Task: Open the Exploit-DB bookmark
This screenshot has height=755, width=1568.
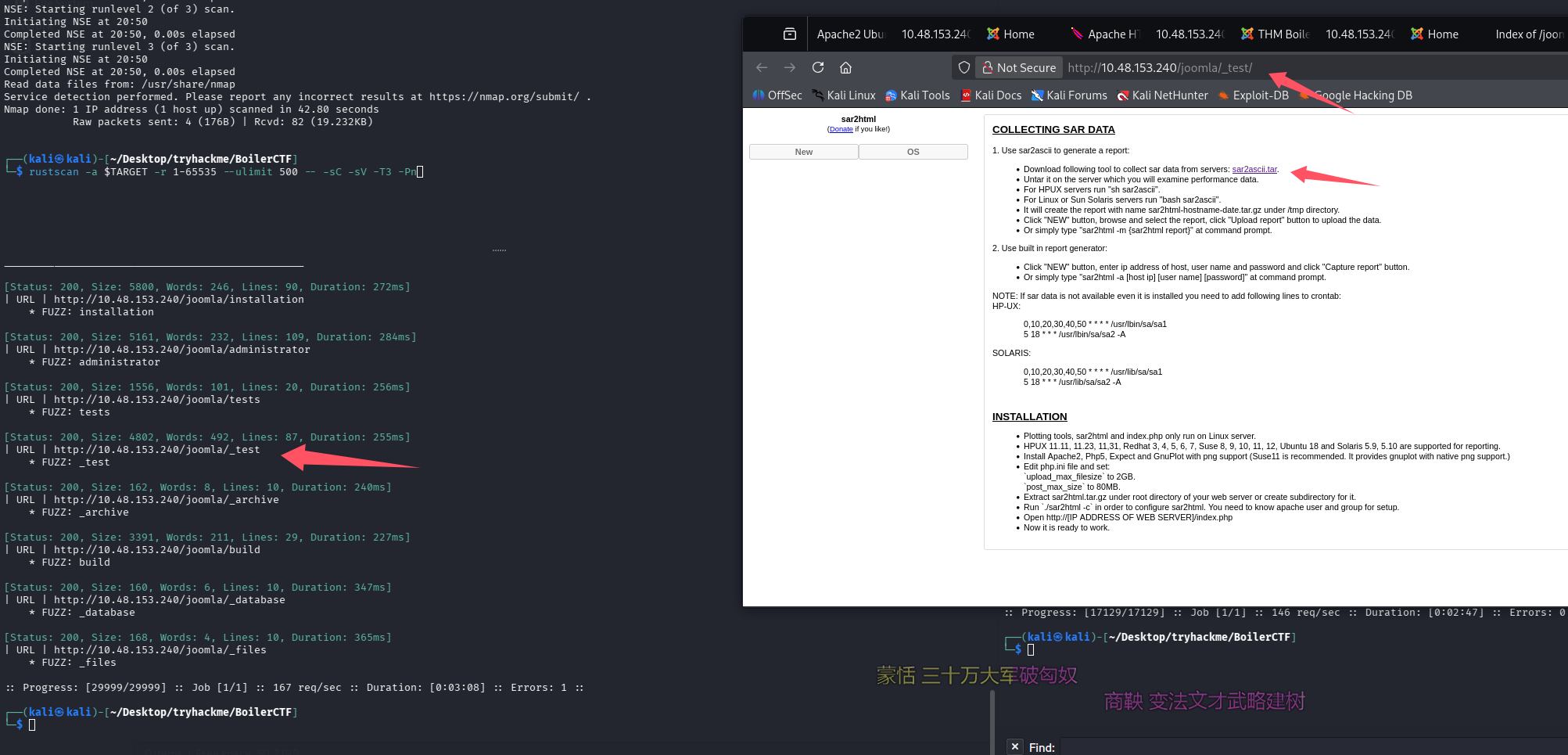Action: (x=1254, y=95)
